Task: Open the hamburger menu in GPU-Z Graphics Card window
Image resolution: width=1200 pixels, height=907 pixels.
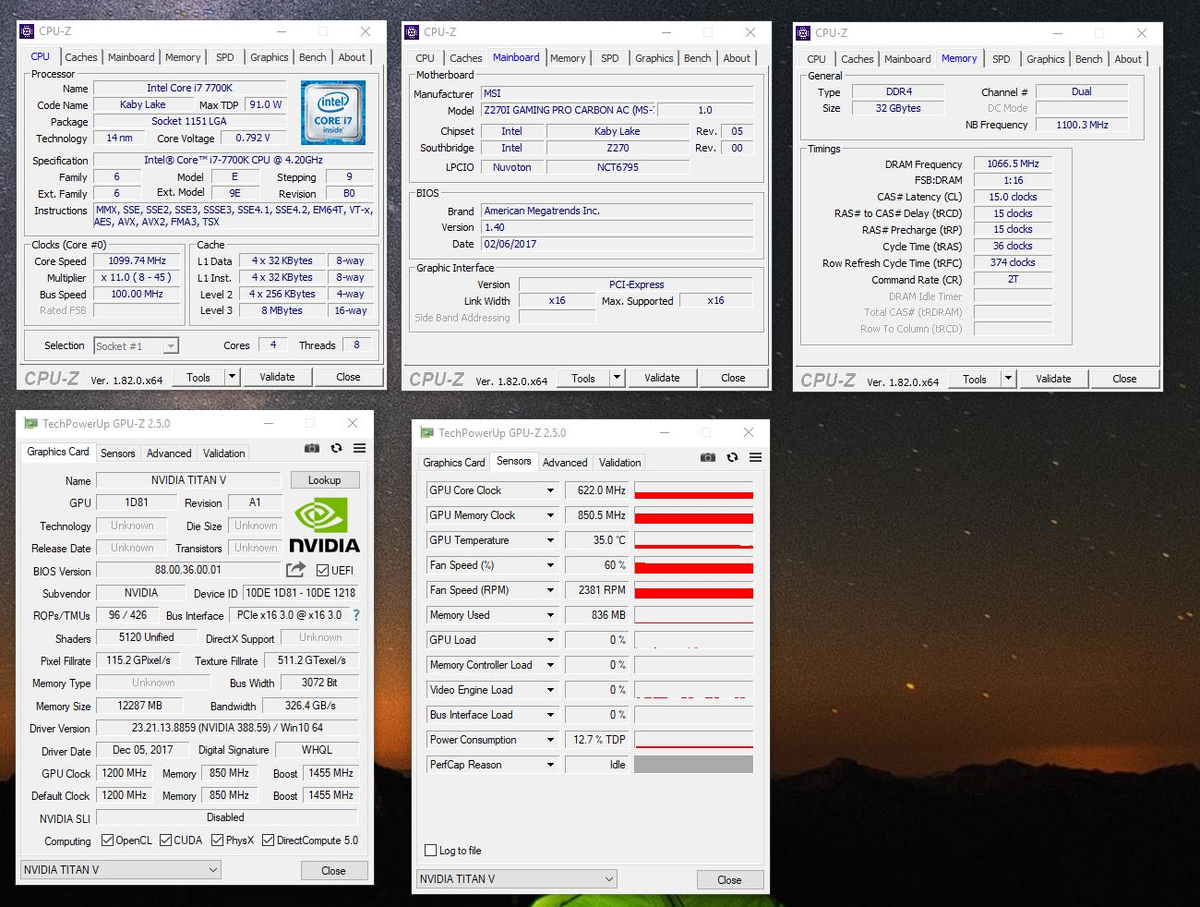Action: (359, 449)
